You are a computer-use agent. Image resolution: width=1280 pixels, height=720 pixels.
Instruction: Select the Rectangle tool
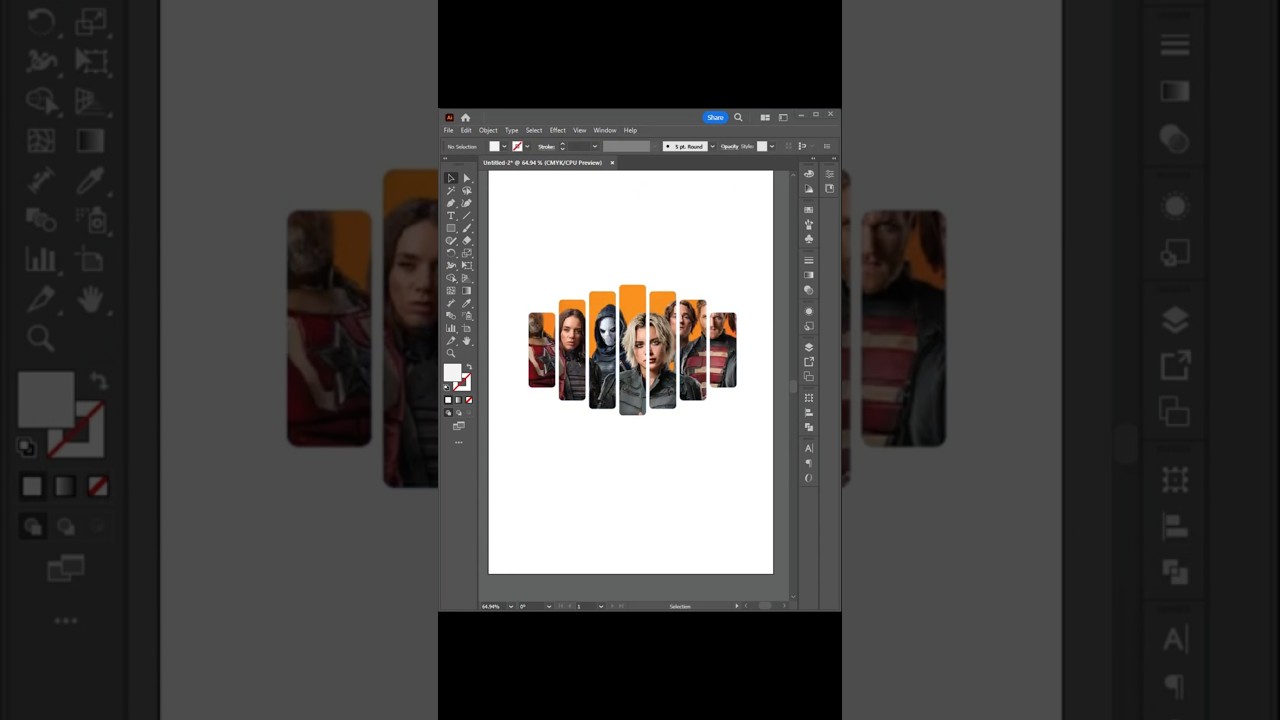tap(451, 228)
